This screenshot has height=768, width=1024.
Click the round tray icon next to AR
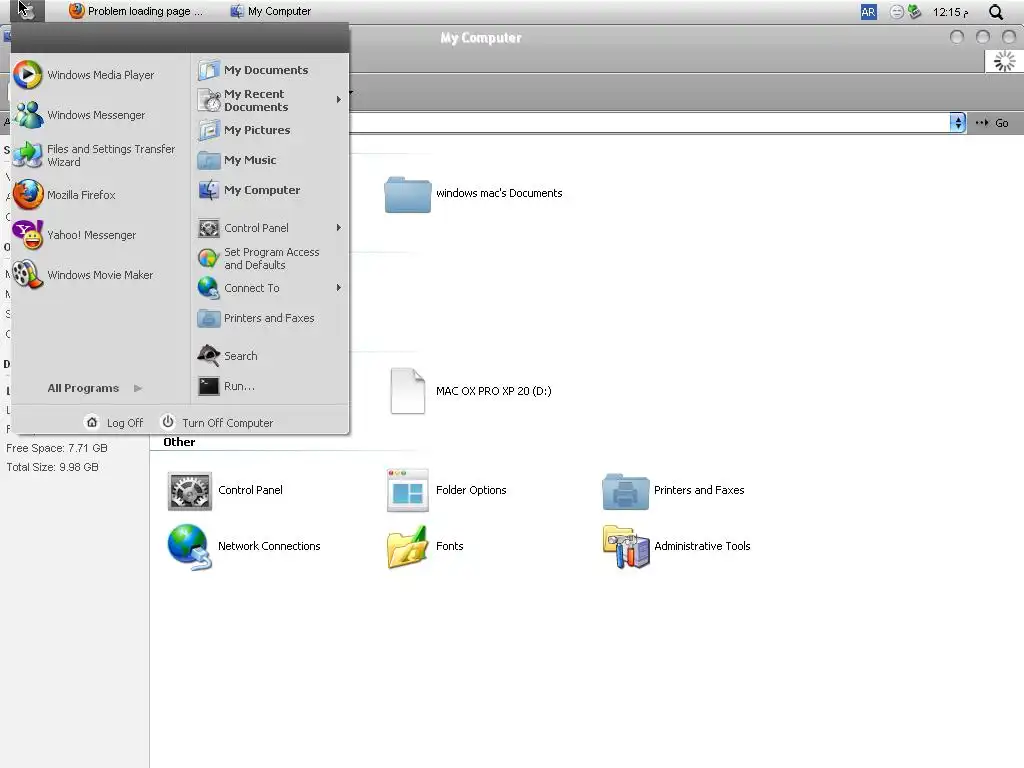click(x=897, y=12)
